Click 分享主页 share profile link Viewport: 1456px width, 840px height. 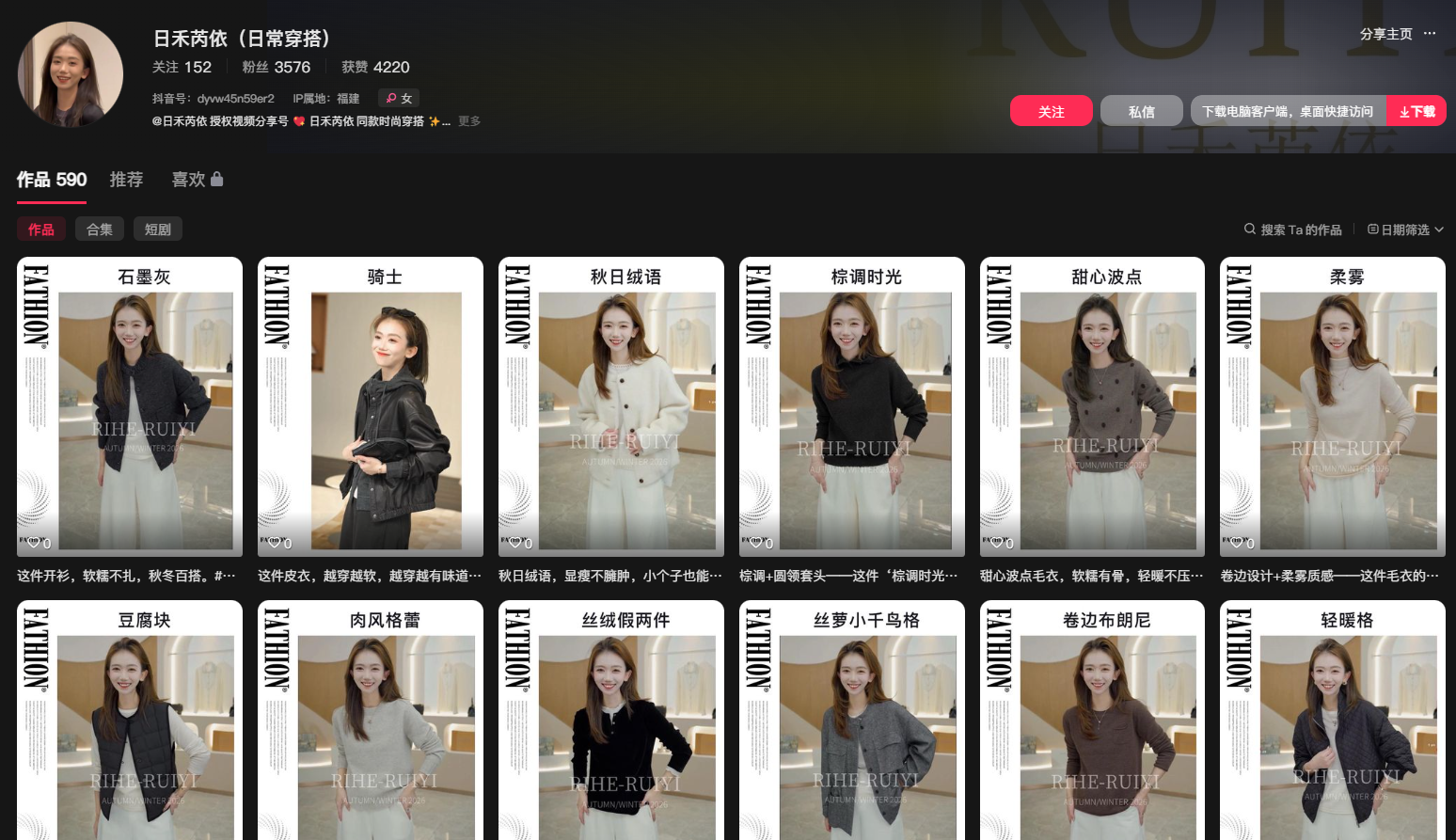(1386, 34)
